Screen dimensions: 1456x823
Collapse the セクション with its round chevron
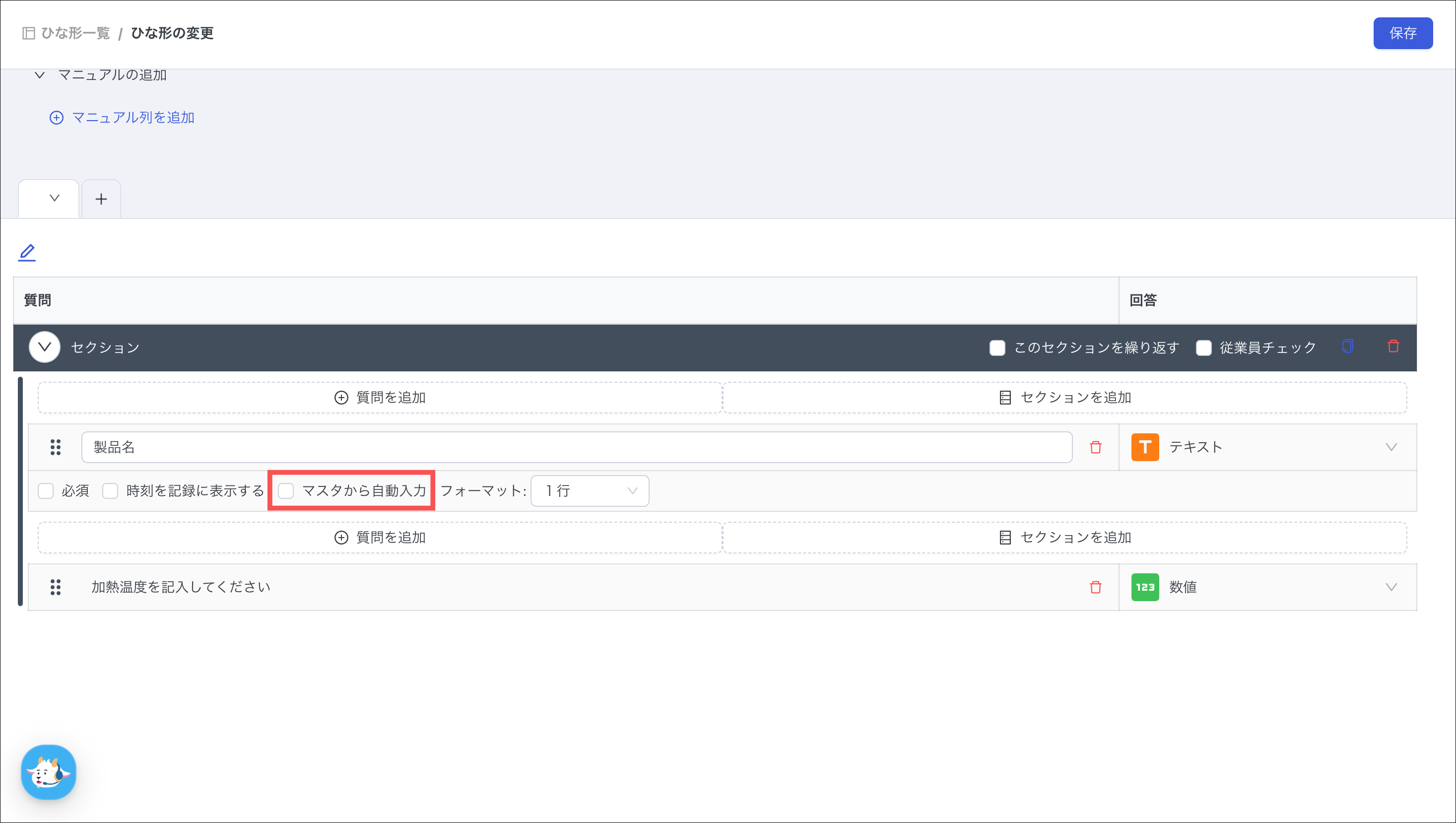click(x=45, y=347)
